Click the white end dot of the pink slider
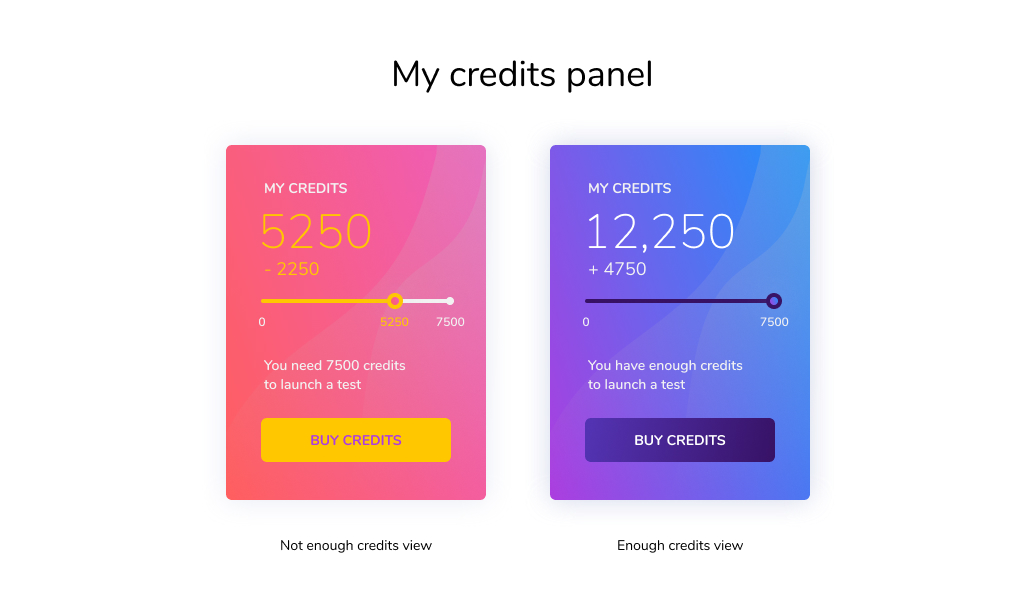Screen dimensions: 1036x604 tap(450, 301)
